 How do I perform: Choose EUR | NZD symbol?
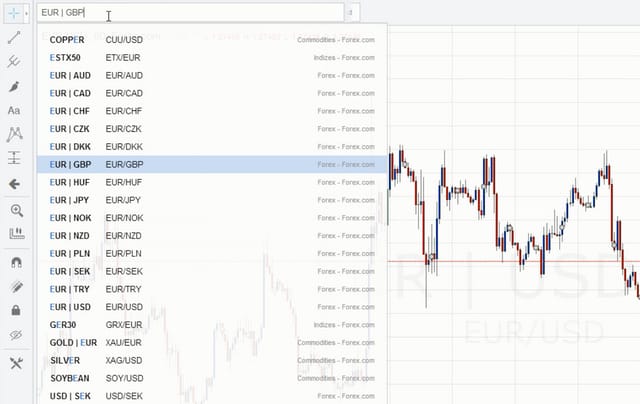(x=212, y=236)
